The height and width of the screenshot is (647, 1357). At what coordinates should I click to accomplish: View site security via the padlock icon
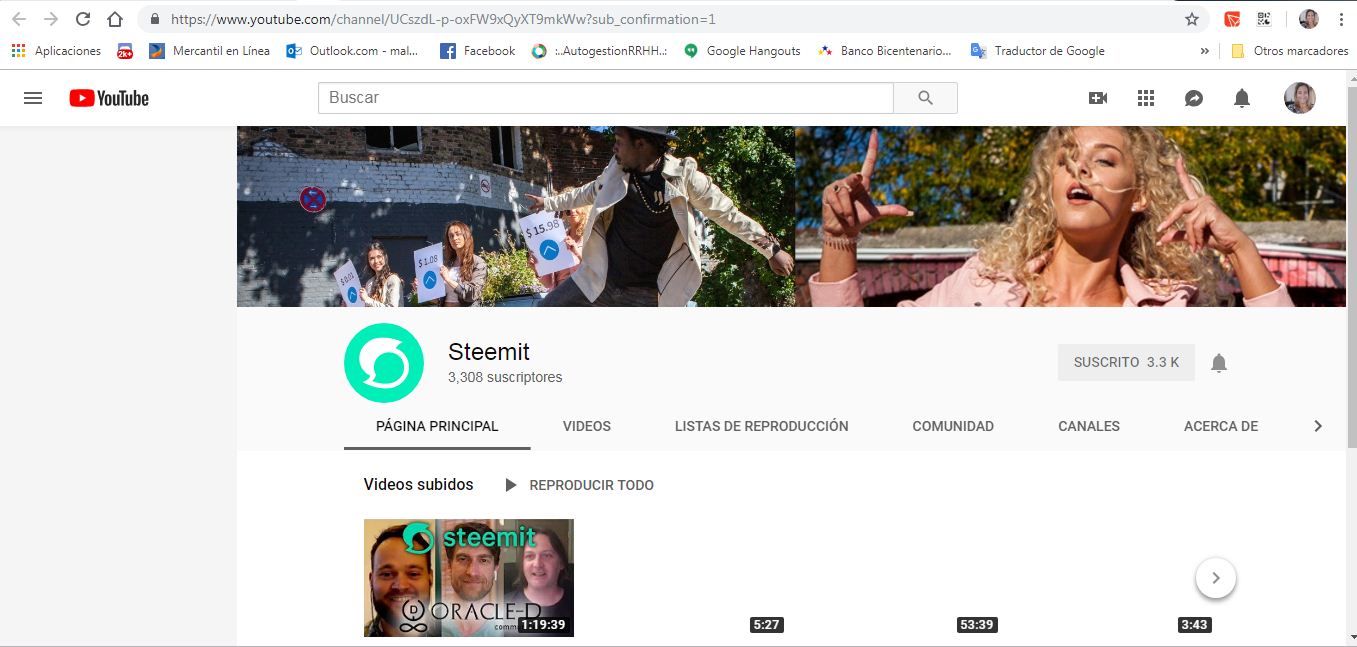pyautogui.click(x=154, y=19)
